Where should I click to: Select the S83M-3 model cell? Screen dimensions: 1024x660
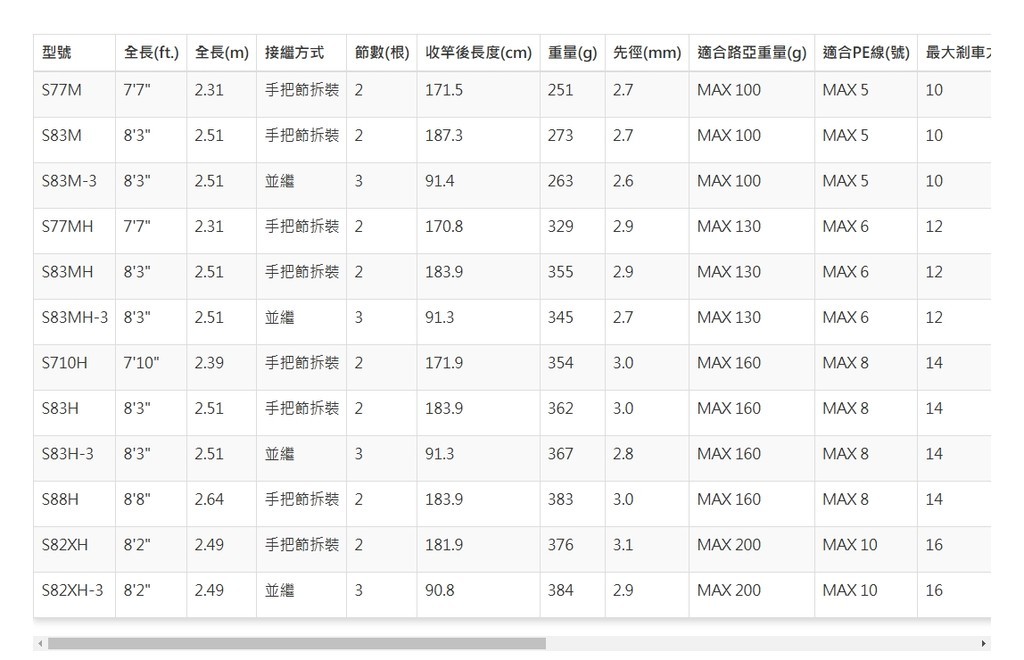[70, 181]
